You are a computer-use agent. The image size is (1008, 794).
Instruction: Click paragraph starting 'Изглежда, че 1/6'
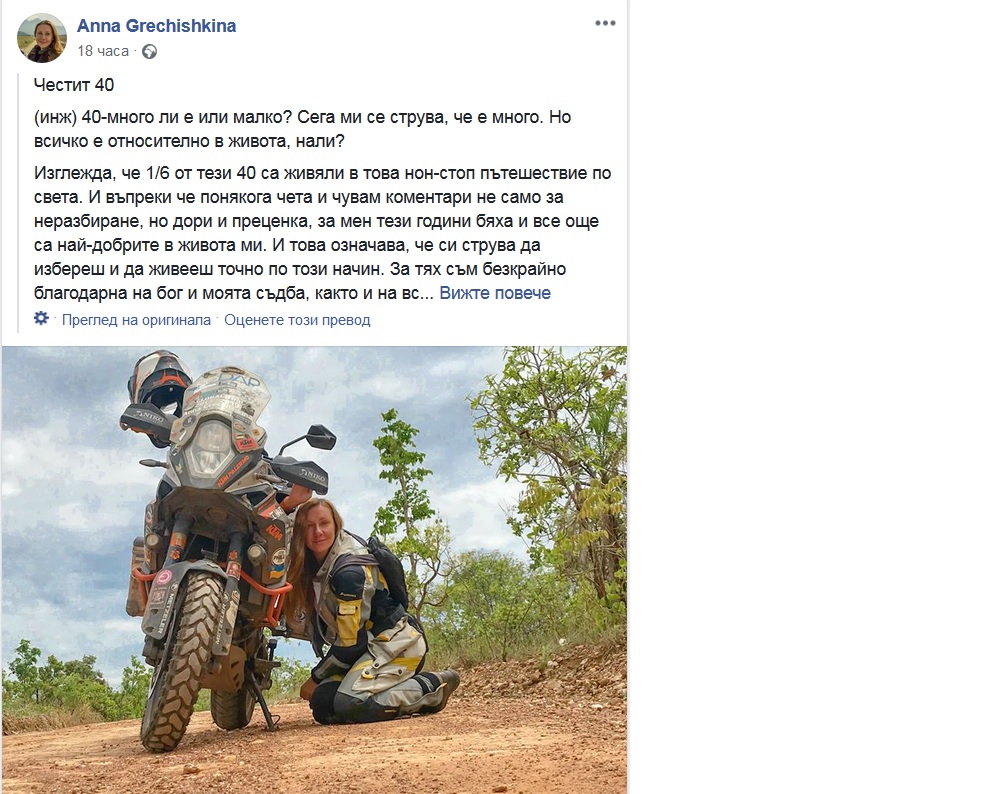click(323, 233)
